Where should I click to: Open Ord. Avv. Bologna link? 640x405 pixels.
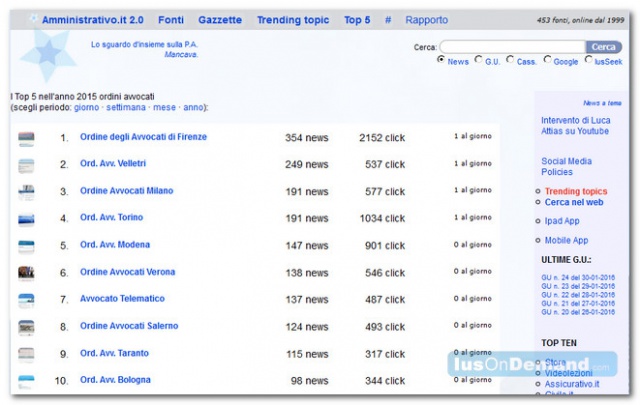115,380
